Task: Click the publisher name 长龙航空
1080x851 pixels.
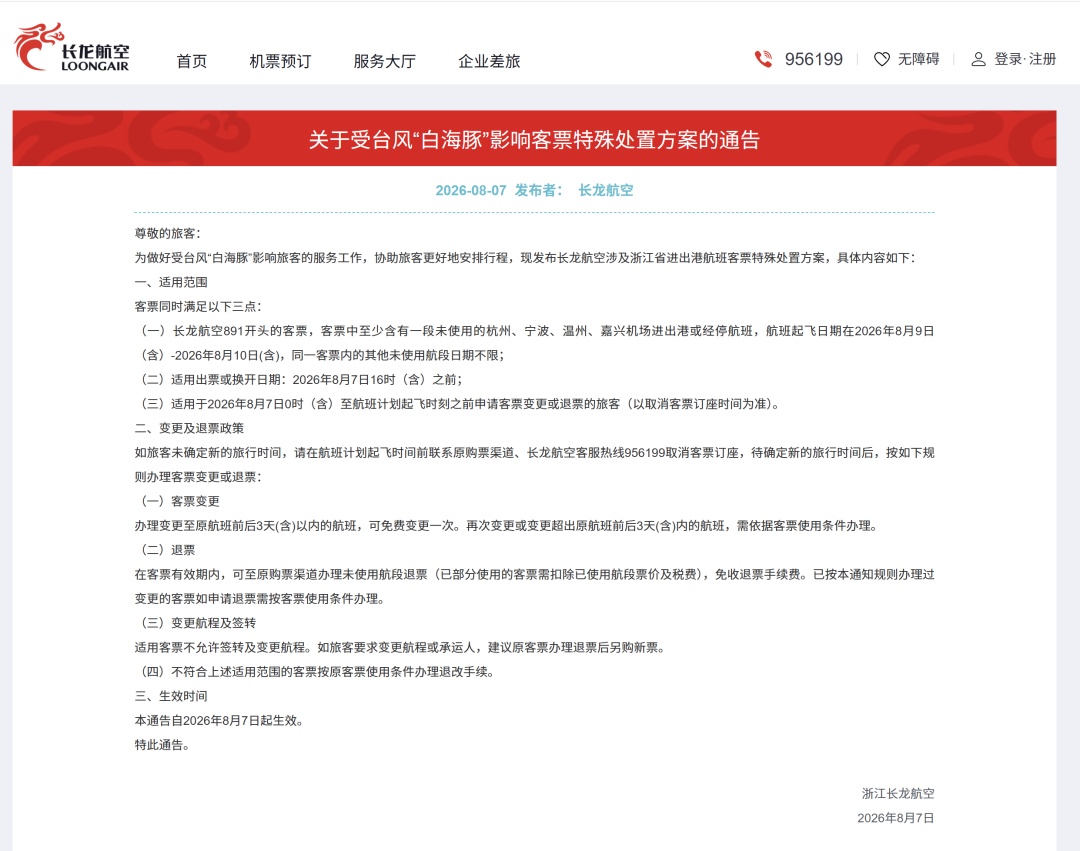Action: (x=605, y=190)
